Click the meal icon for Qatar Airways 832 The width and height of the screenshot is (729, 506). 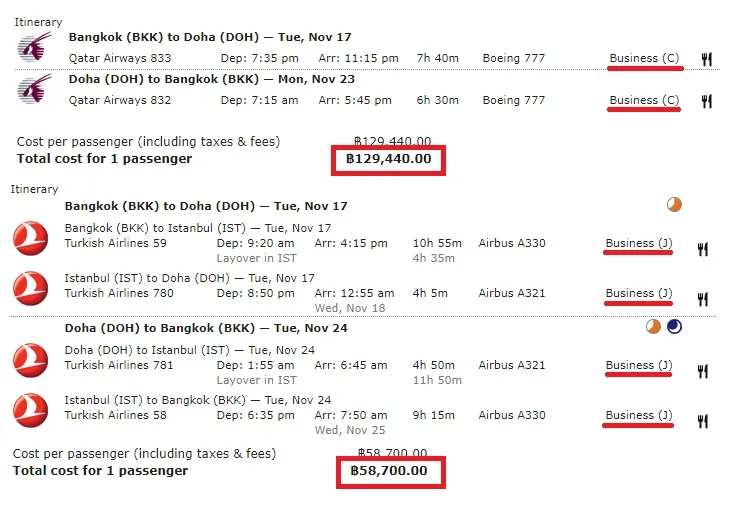click(707, 101)
